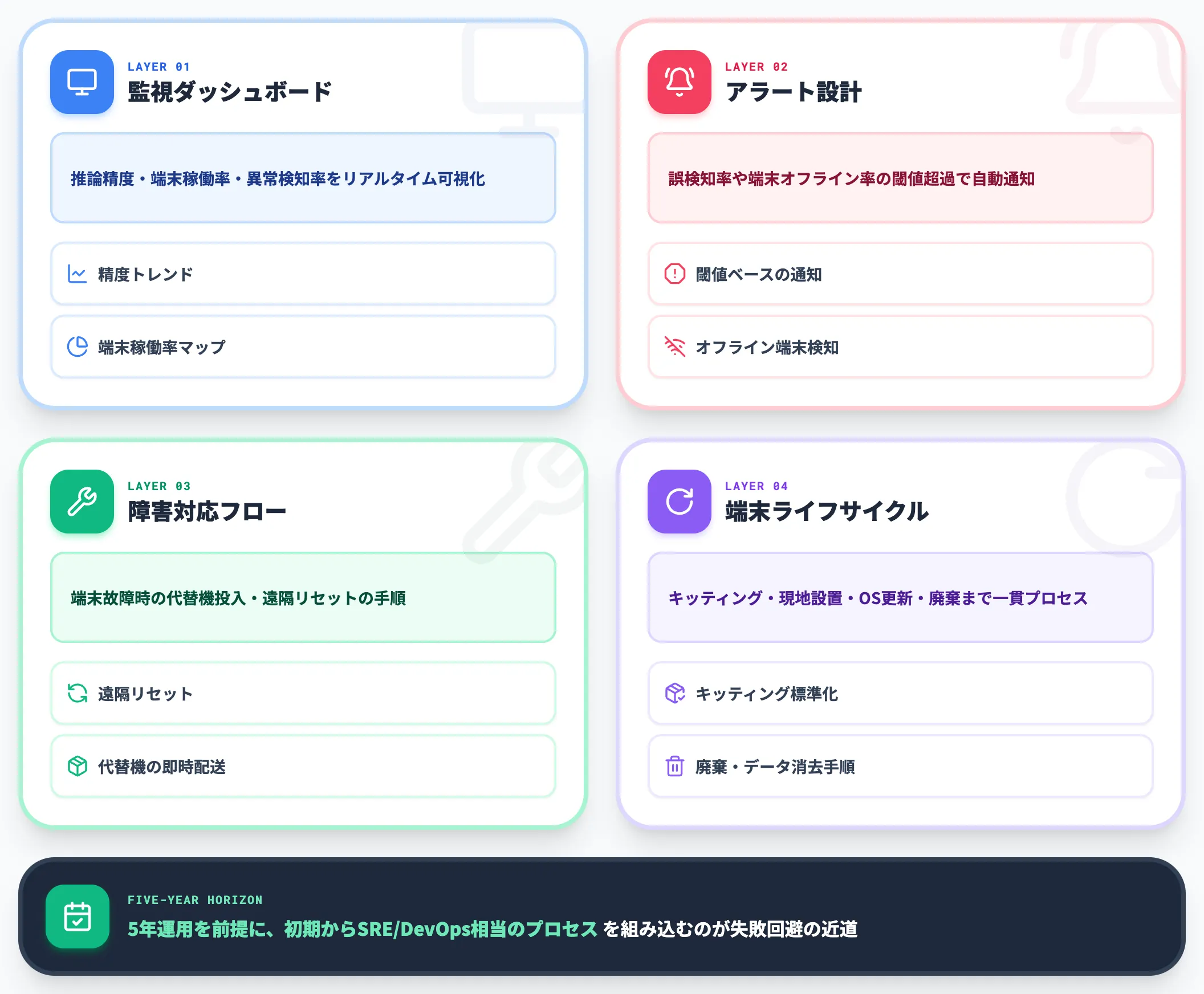
Task: Click the 監視ダッシュボード heading
Action: [x=230, y=92]
